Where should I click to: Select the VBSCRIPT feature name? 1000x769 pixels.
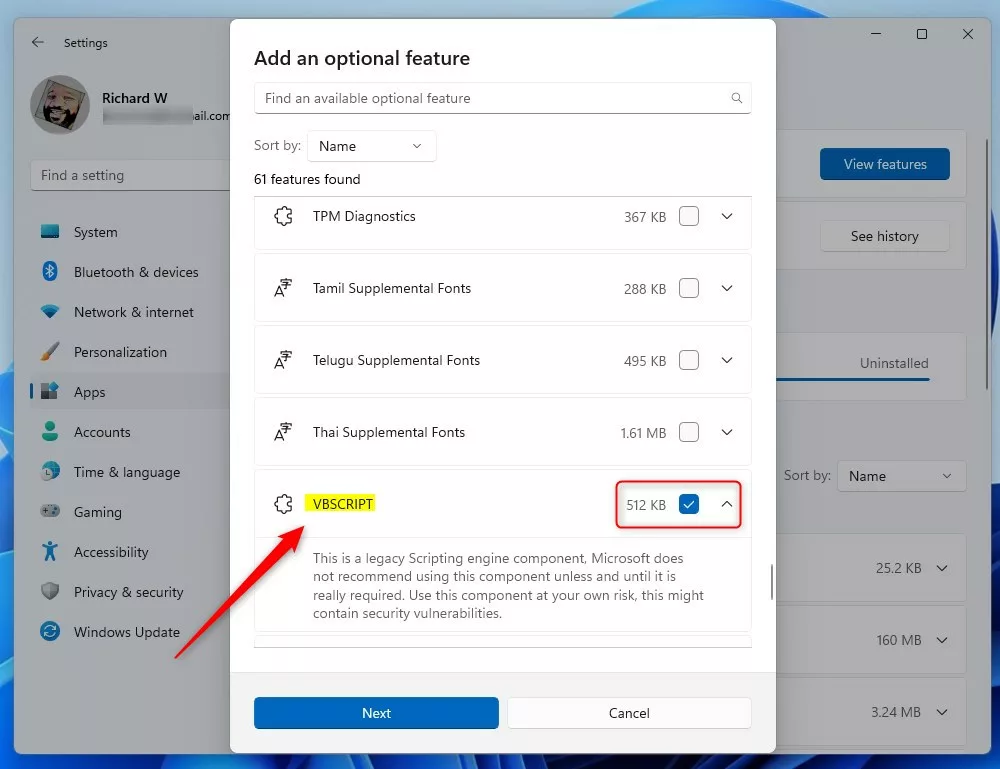pos(342,504)
